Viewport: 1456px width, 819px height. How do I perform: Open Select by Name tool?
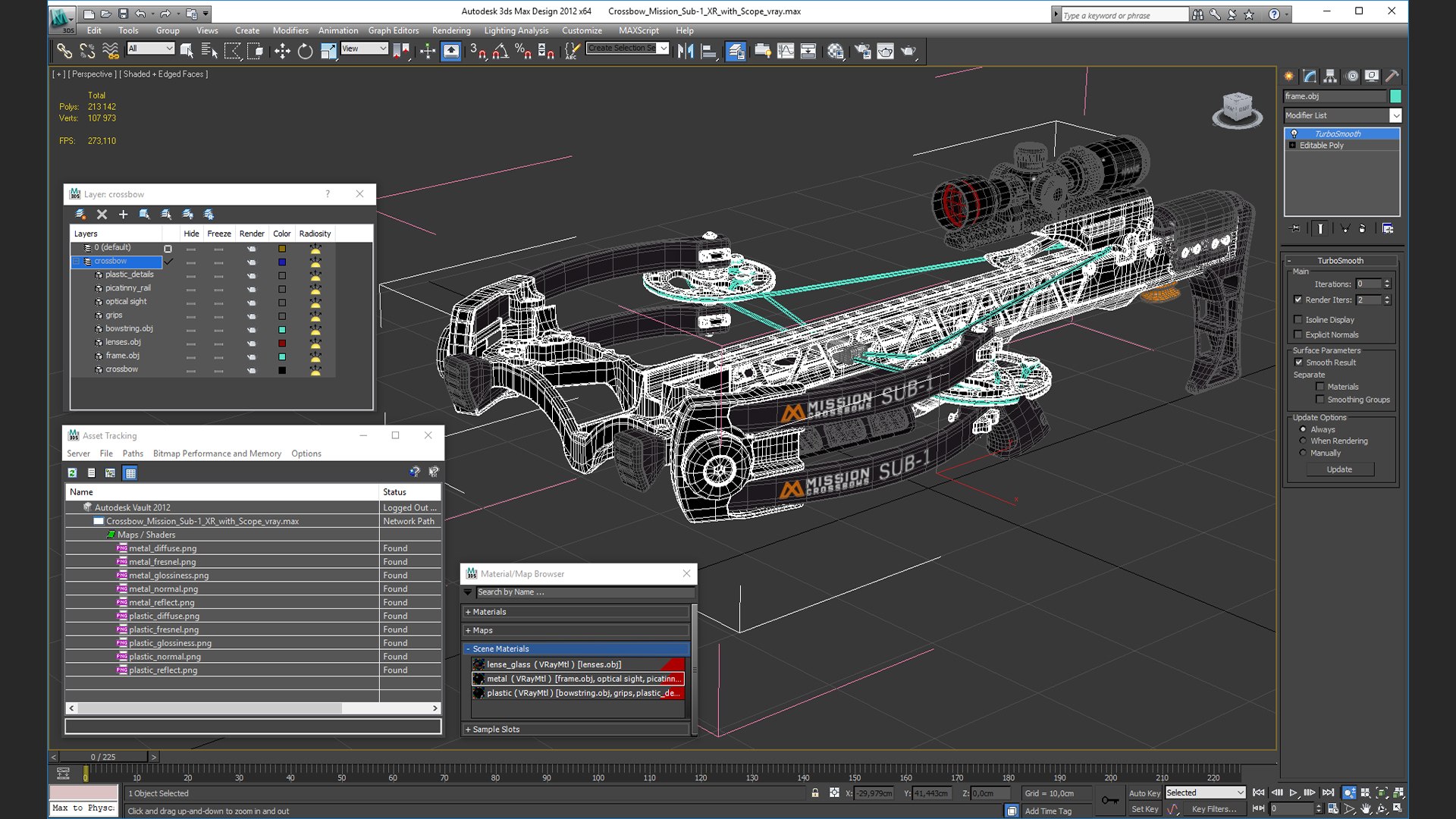click(x=209, y=51)
